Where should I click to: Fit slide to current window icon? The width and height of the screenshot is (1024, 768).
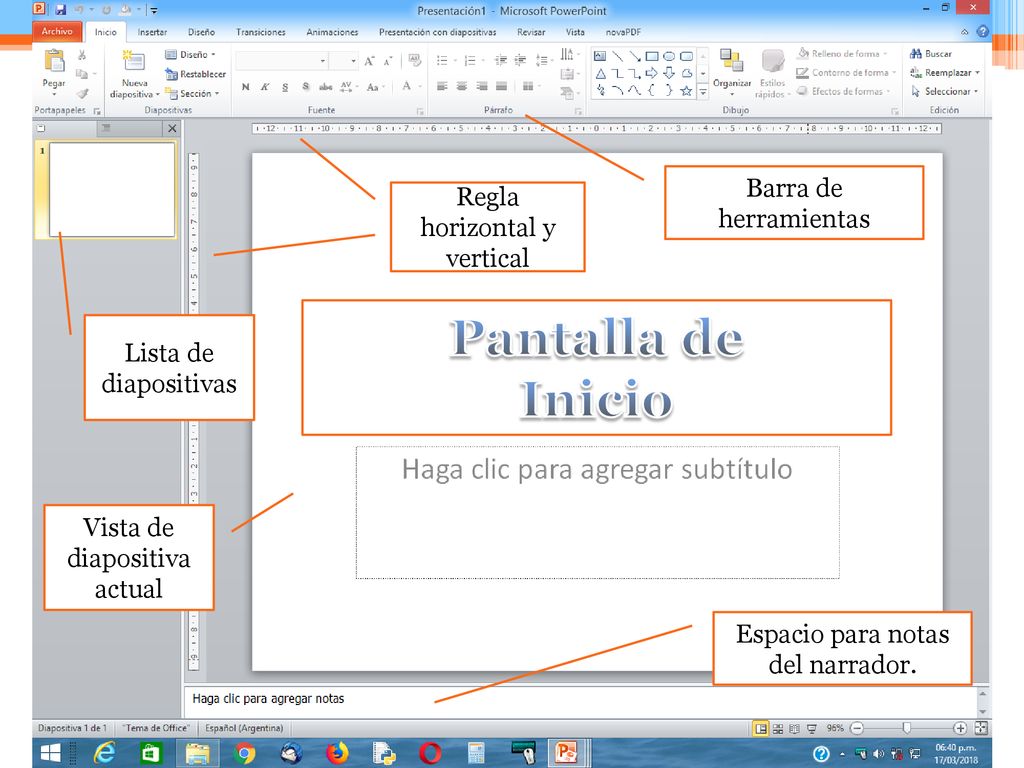980,728
